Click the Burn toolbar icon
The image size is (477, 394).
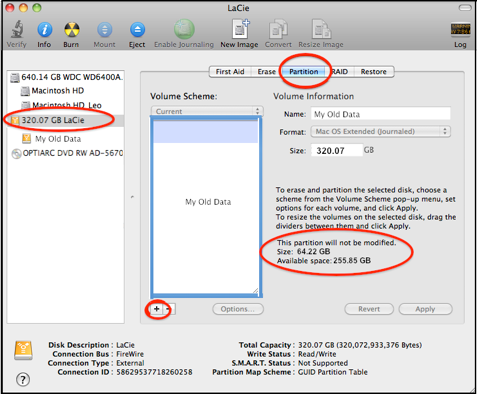(x=72, y=30)
